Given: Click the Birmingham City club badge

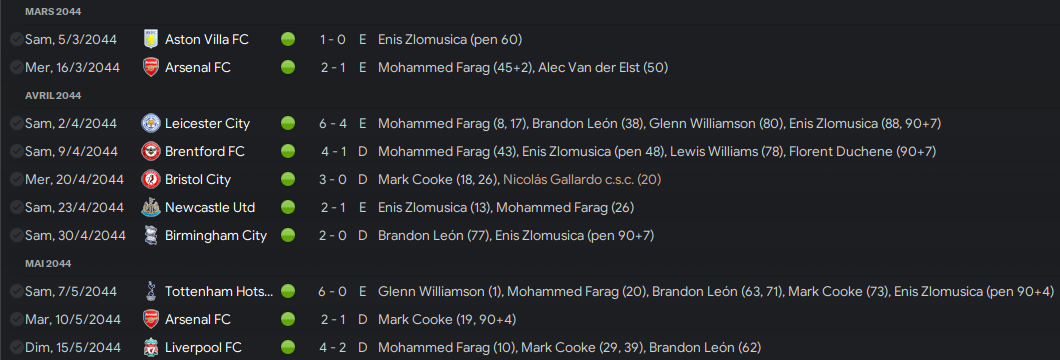Looking at the screenshot, I should [150, 236].
